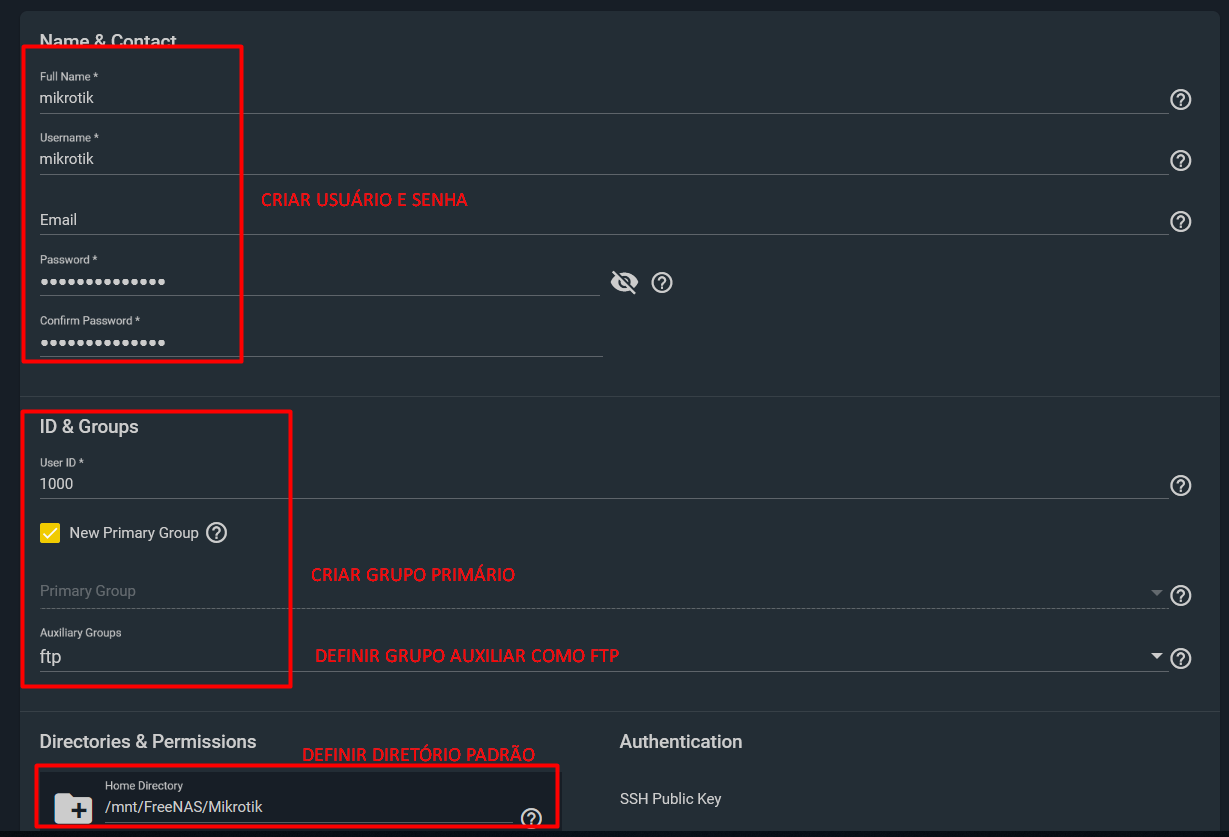Viewport: 1229px width, 837px height.
Task: Toggle password visibility eye icon
Action: [624, 282]
